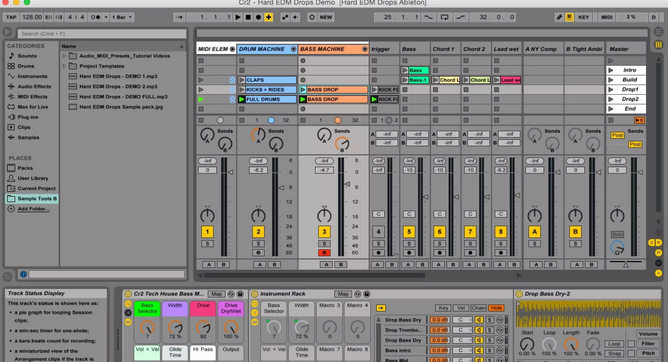Toggle the yellow MIDI Arrangement Overdub plus button

point(268,17)
